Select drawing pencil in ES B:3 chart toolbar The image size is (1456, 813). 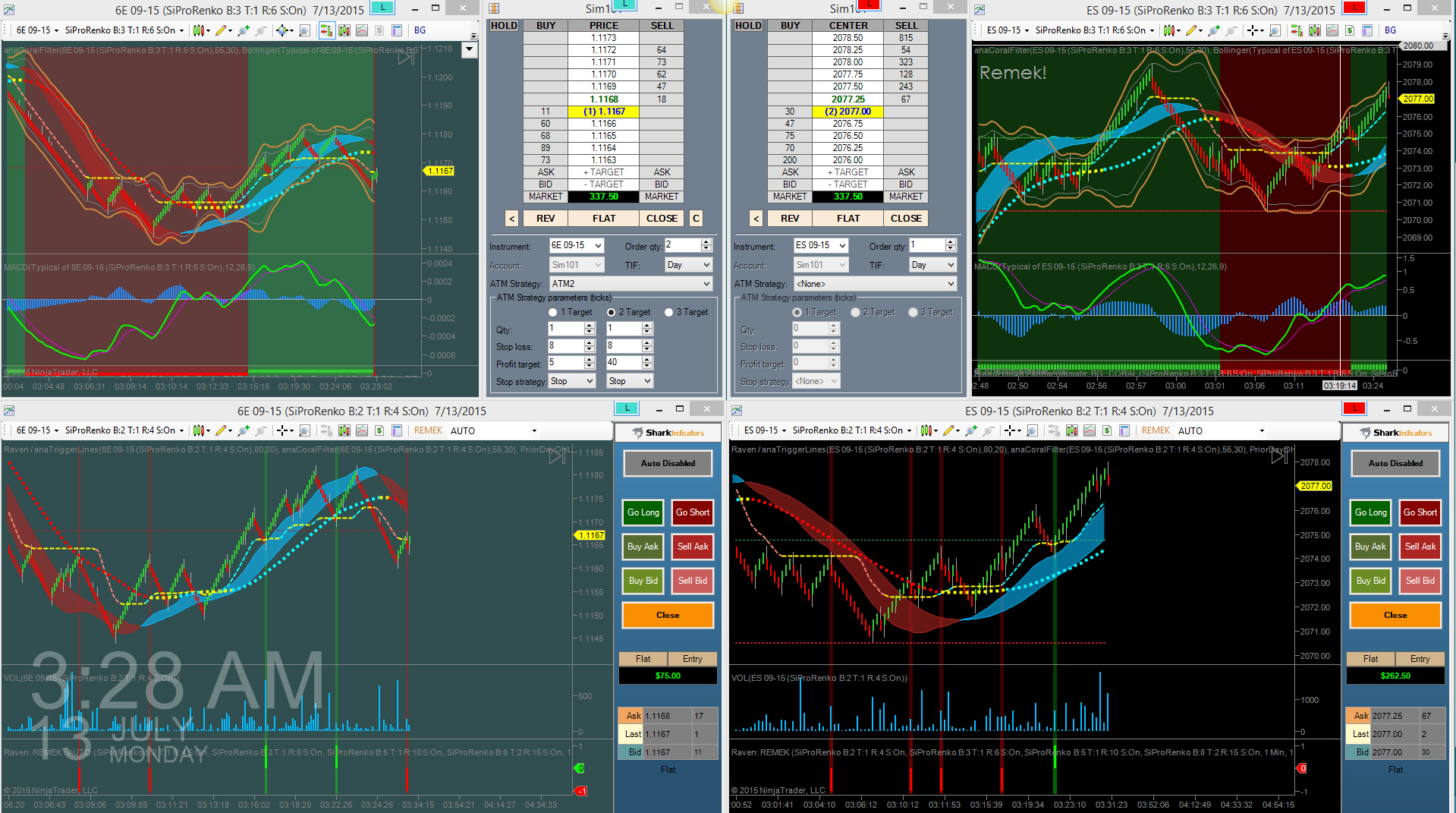(x=1192, y=30)
